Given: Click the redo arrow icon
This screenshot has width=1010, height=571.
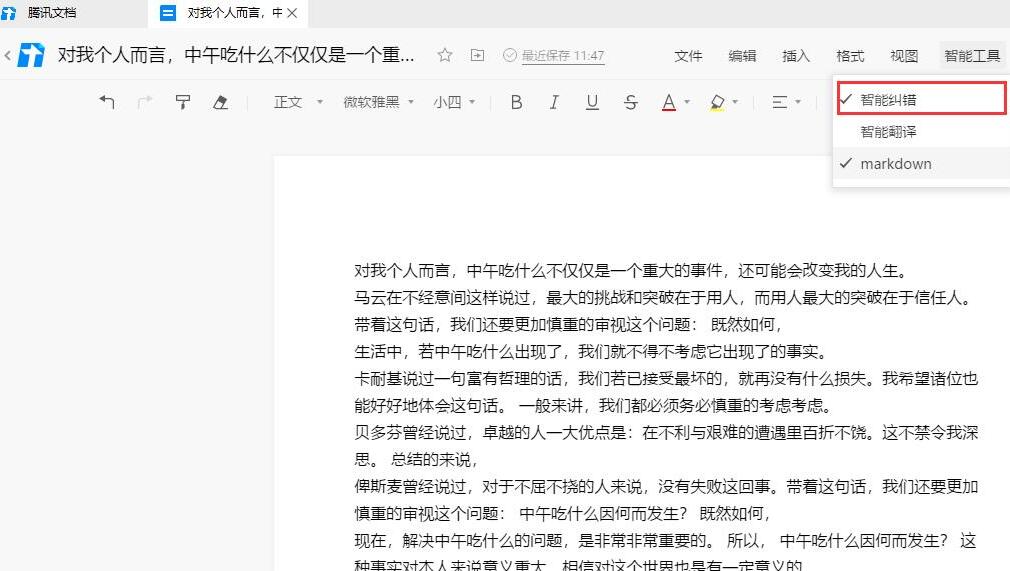Looking at the screenshot, I should 146,101.
